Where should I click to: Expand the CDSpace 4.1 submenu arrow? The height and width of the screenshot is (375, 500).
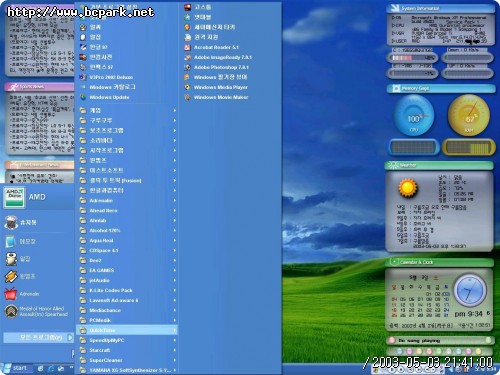[x=175, y=250]
